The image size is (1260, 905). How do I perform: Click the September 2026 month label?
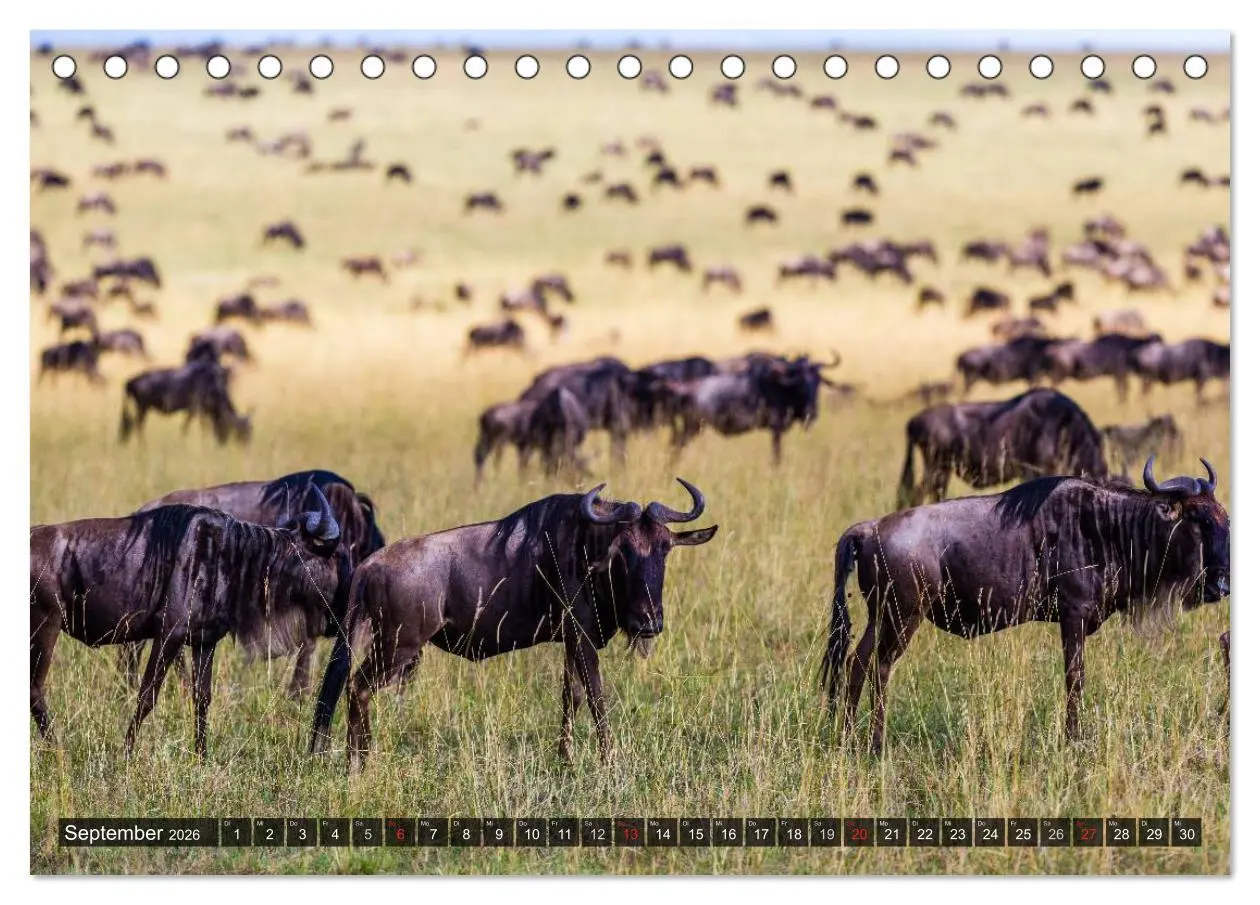[x=132, y=833]
